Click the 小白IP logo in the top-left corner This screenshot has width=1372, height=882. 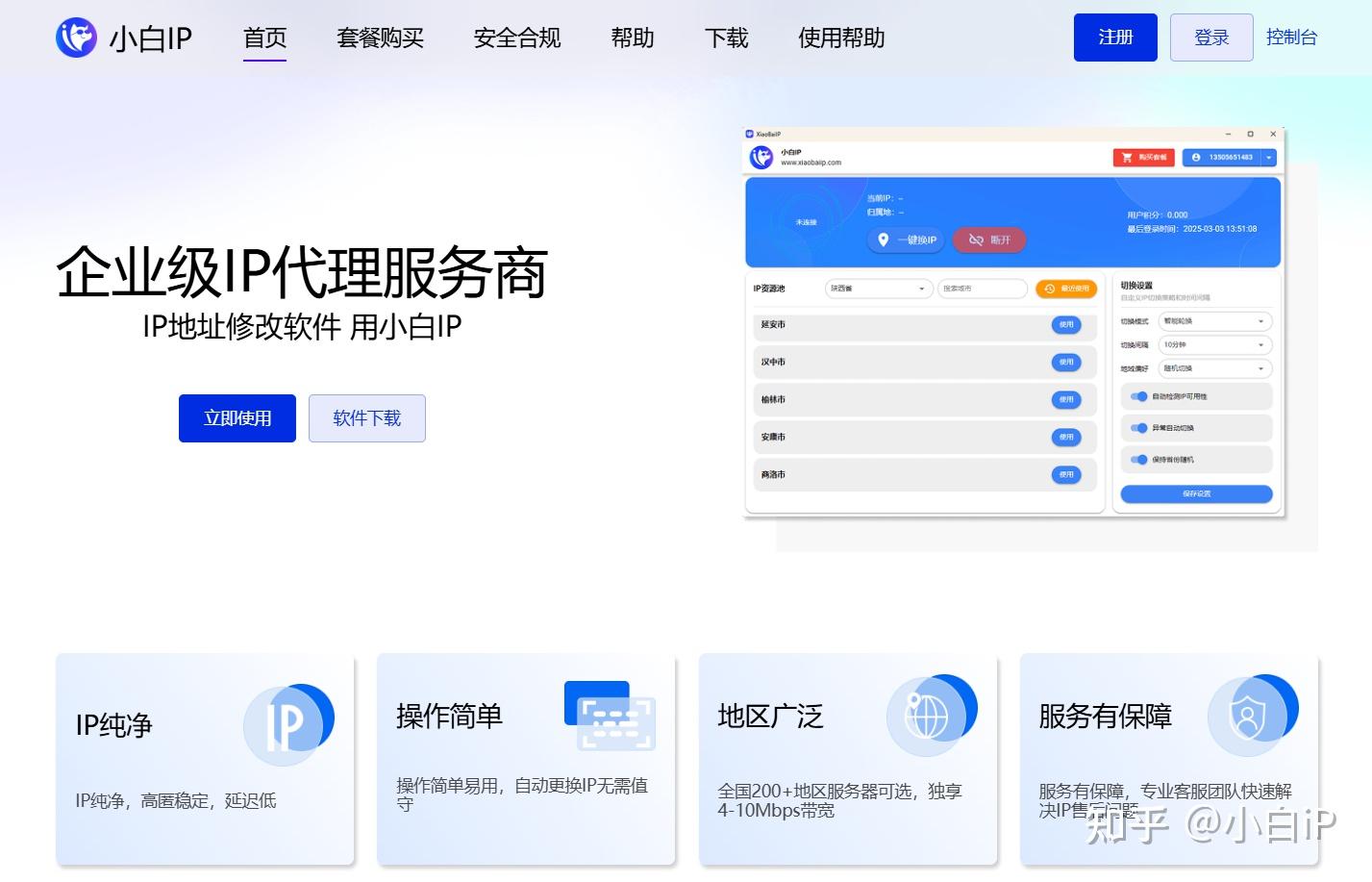[77, 38]
